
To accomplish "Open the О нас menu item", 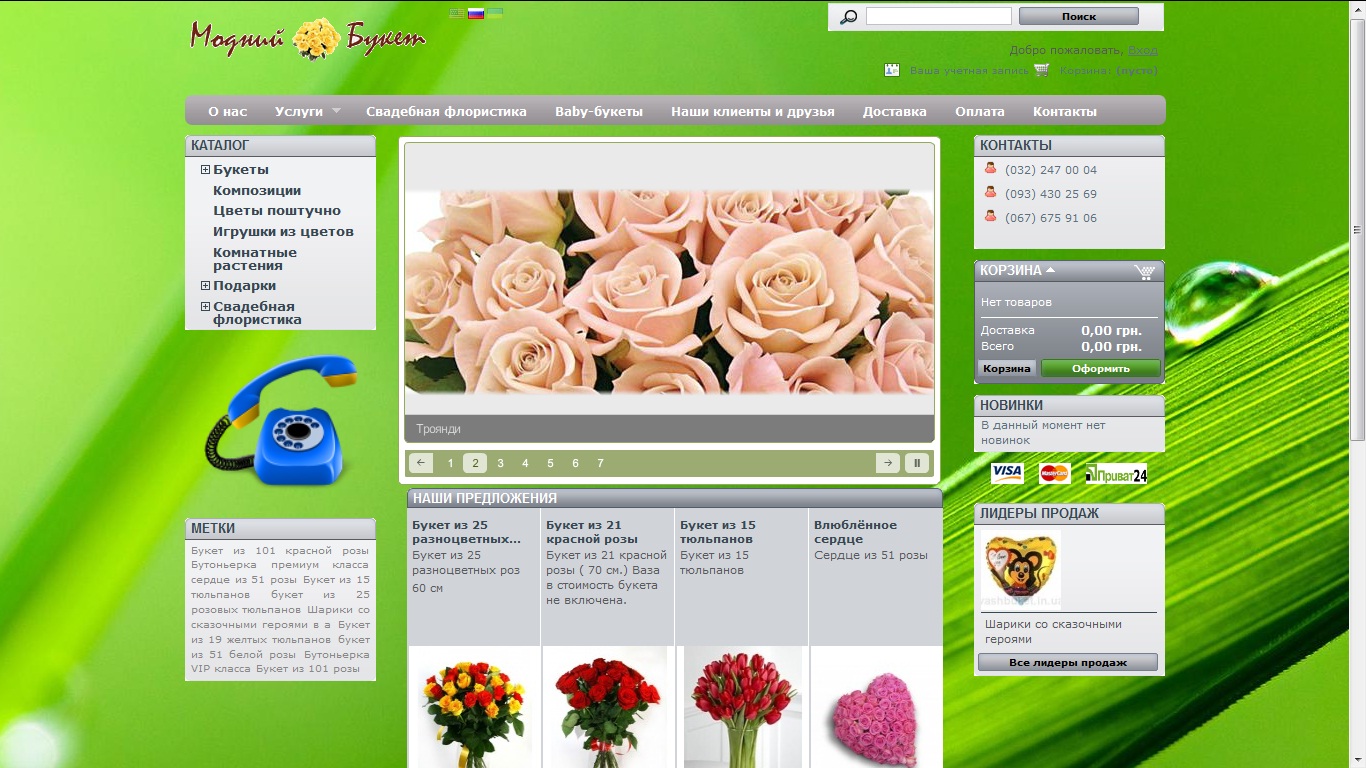I will 228,111.
